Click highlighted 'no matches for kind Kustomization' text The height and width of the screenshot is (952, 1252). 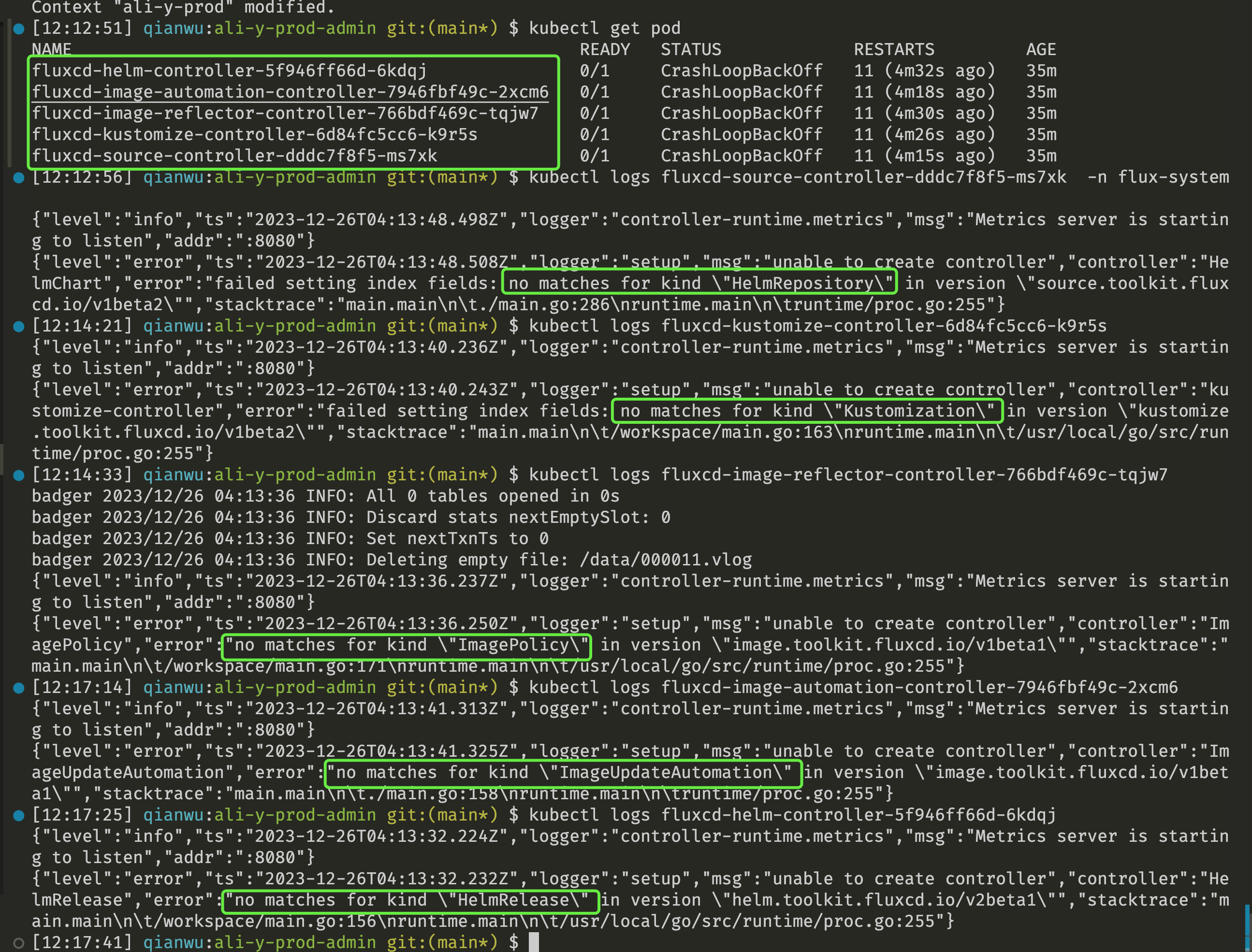pyautogui.click(x=807, y=411)
